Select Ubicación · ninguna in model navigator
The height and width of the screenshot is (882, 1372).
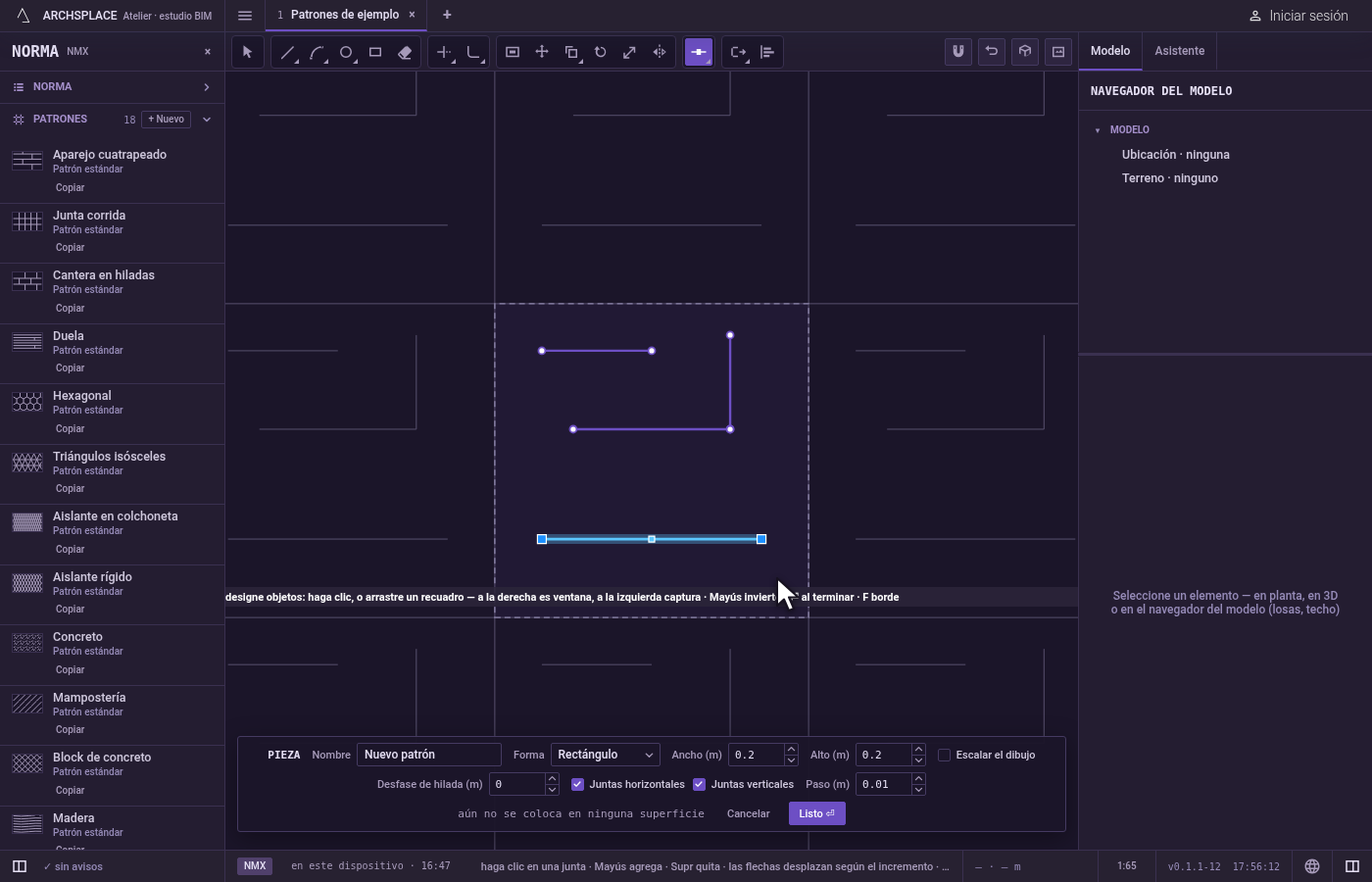(x=1176, y=155)
